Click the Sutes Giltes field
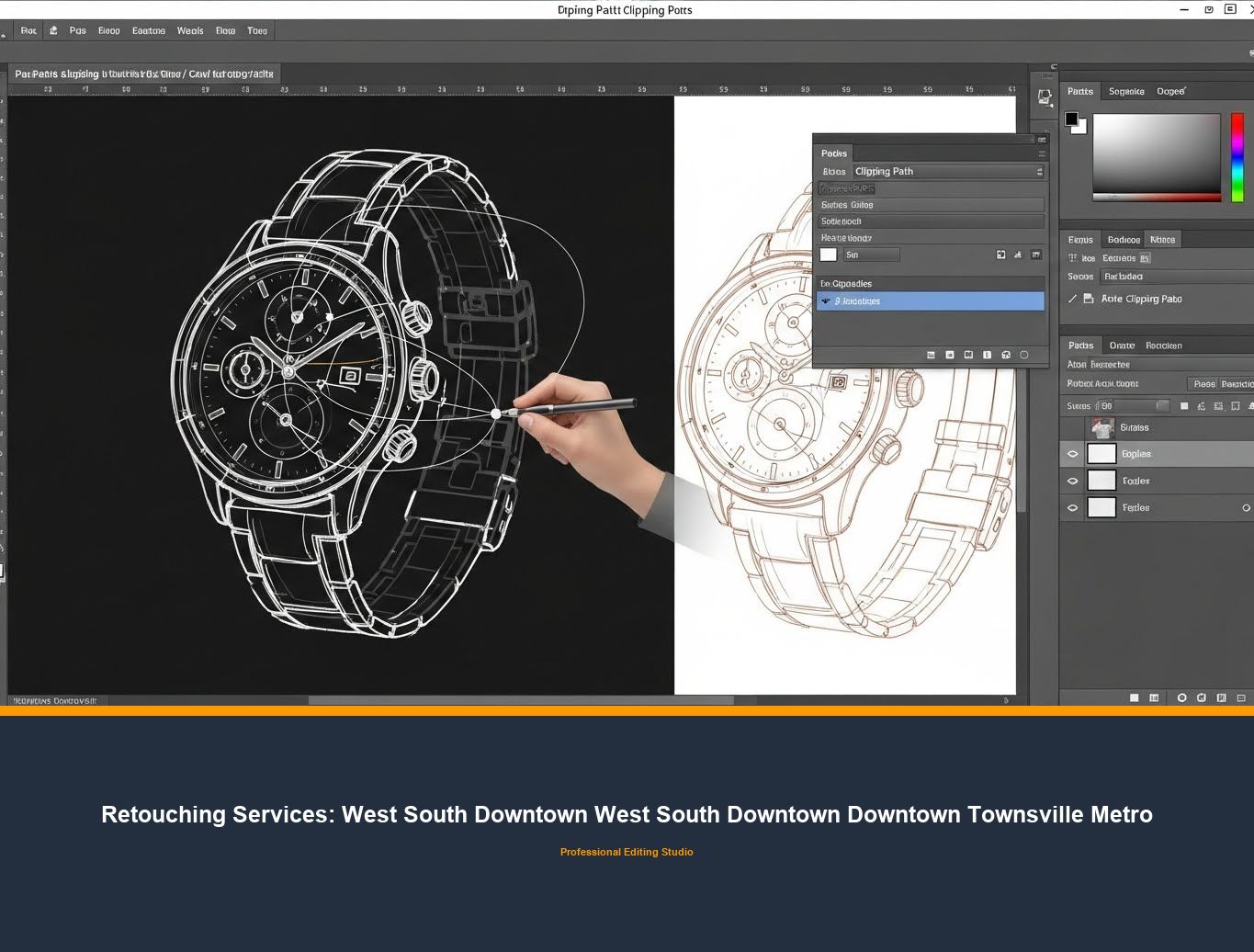This screenshot has height=952, width=1254. (932, 205)
